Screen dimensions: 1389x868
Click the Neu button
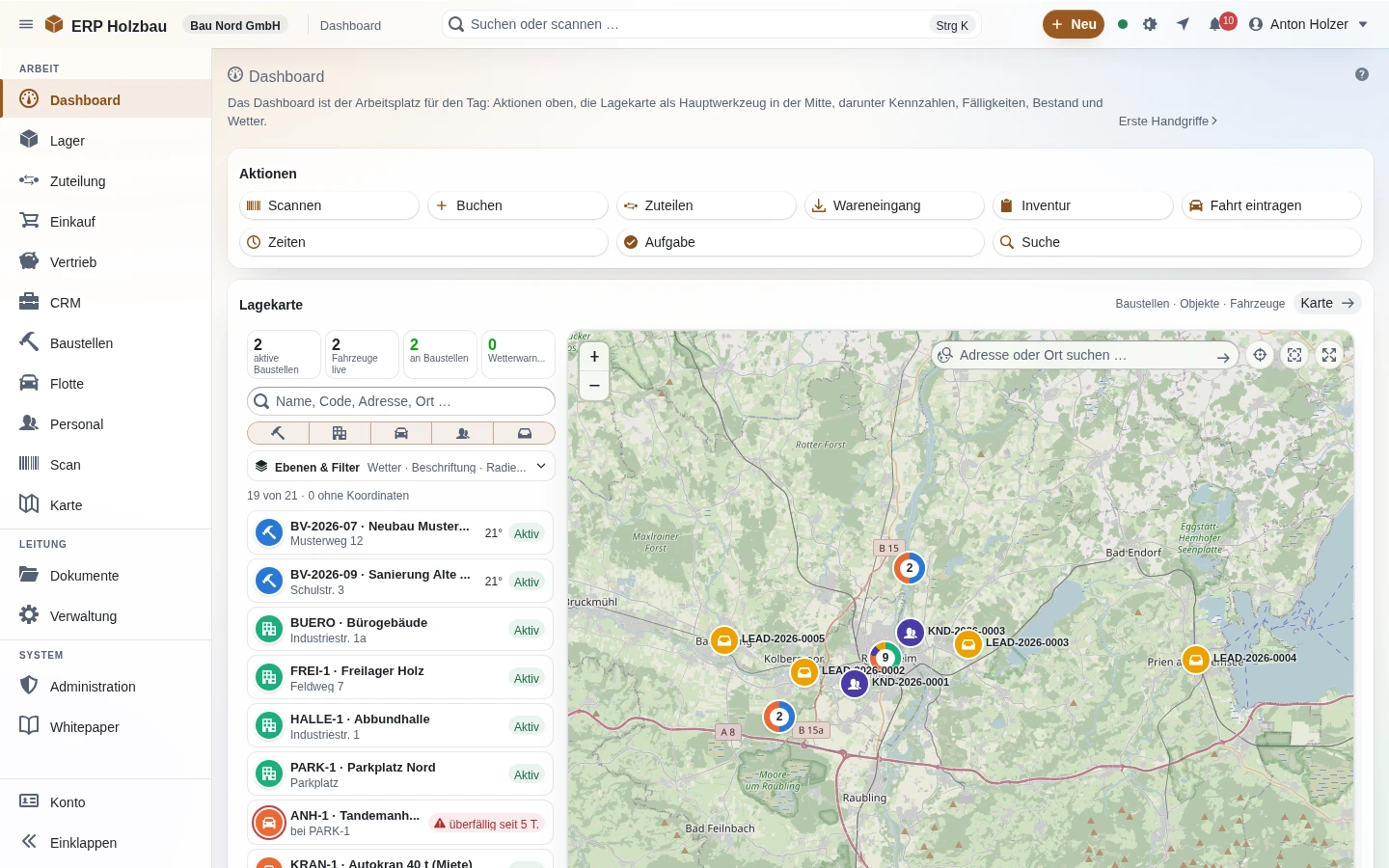coord(1074,24)
